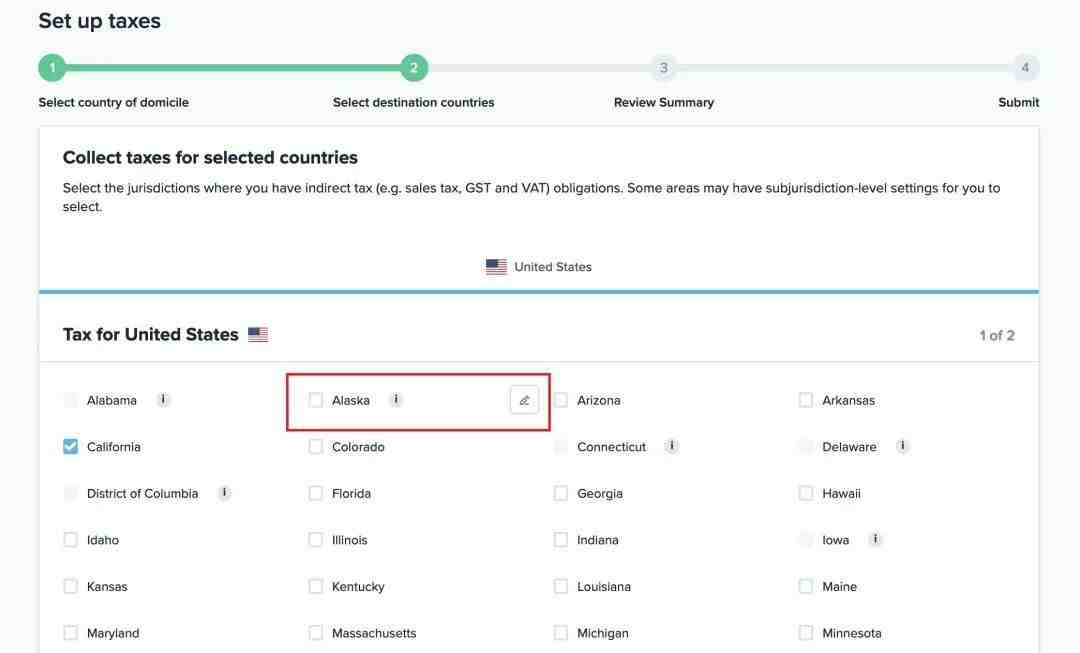
Task: Check the Florida checkbox
Action: (x=315, y=493)
